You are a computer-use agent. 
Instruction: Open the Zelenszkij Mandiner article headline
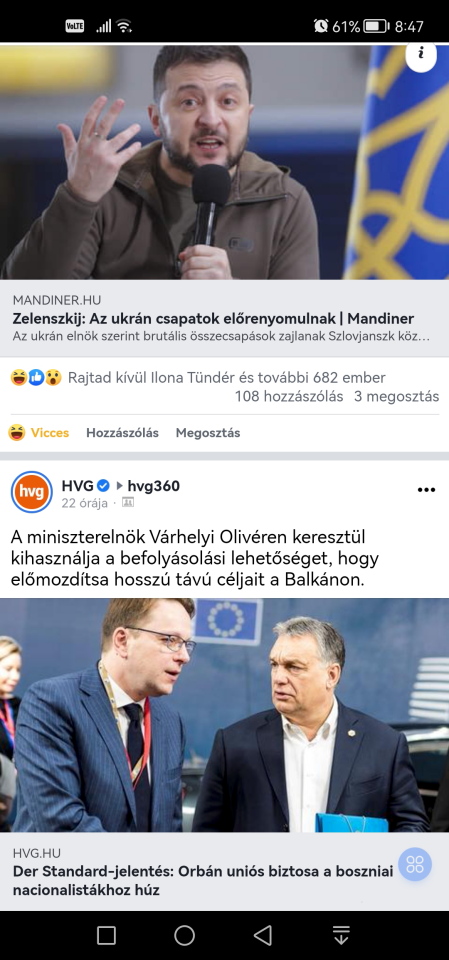pyautogui.click(x=213, y=318)
